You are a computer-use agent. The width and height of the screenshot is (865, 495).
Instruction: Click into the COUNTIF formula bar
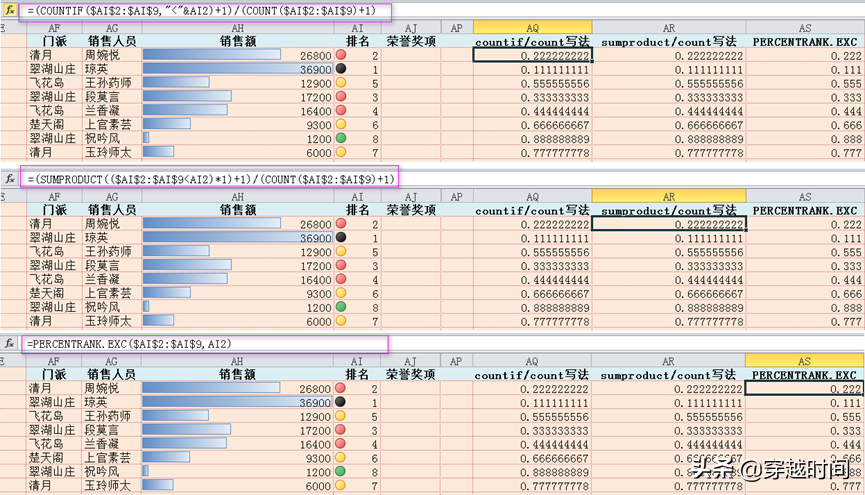click(205, 11)
